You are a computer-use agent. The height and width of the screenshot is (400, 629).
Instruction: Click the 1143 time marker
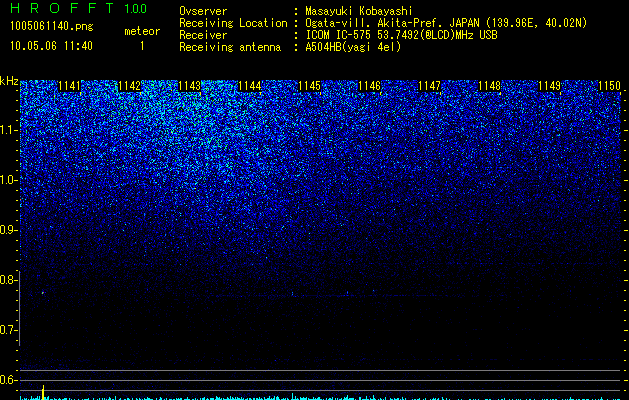[189, 86]
